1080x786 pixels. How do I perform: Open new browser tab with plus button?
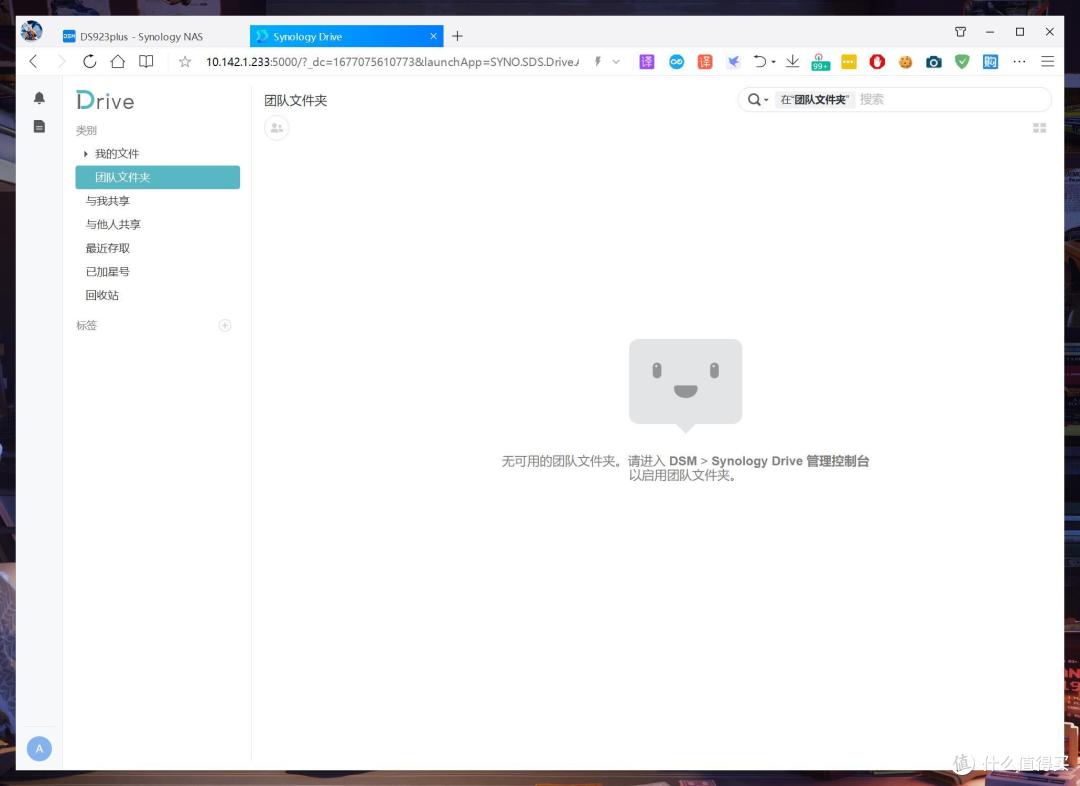(457, 36)
